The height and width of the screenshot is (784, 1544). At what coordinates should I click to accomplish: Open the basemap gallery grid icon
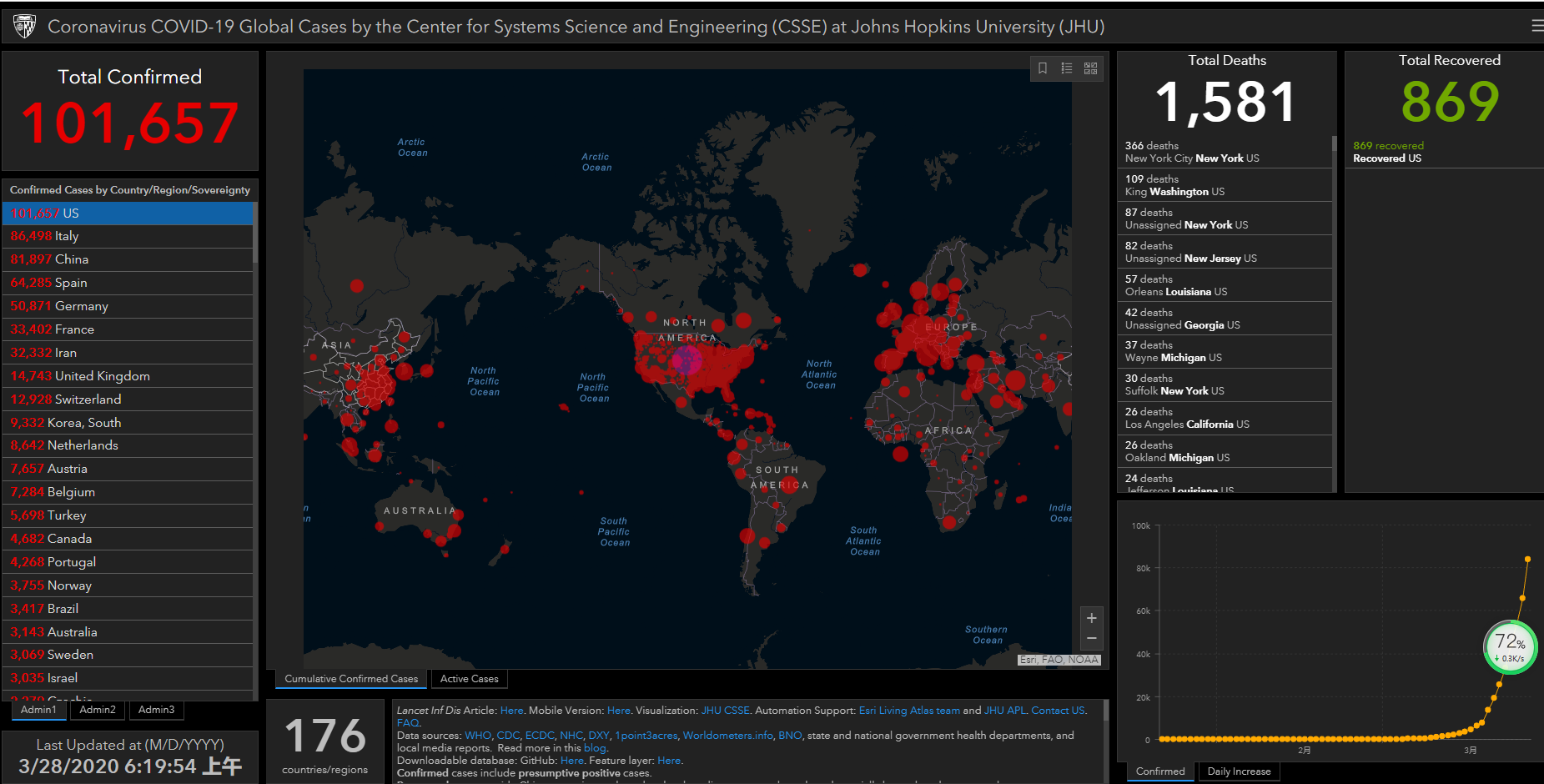point(1090,68)
